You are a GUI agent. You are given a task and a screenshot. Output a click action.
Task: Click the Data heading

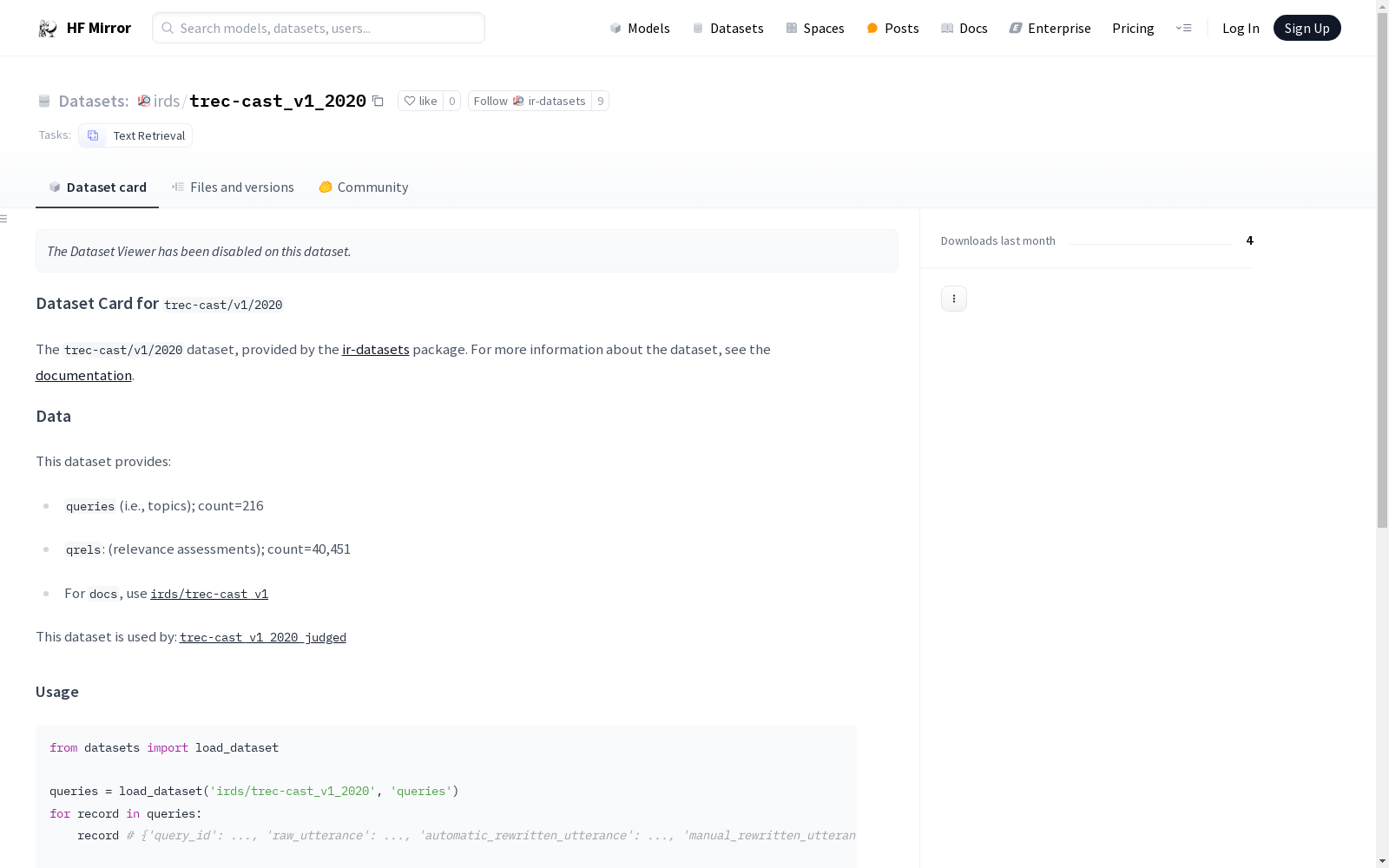(x=53, y=416)
